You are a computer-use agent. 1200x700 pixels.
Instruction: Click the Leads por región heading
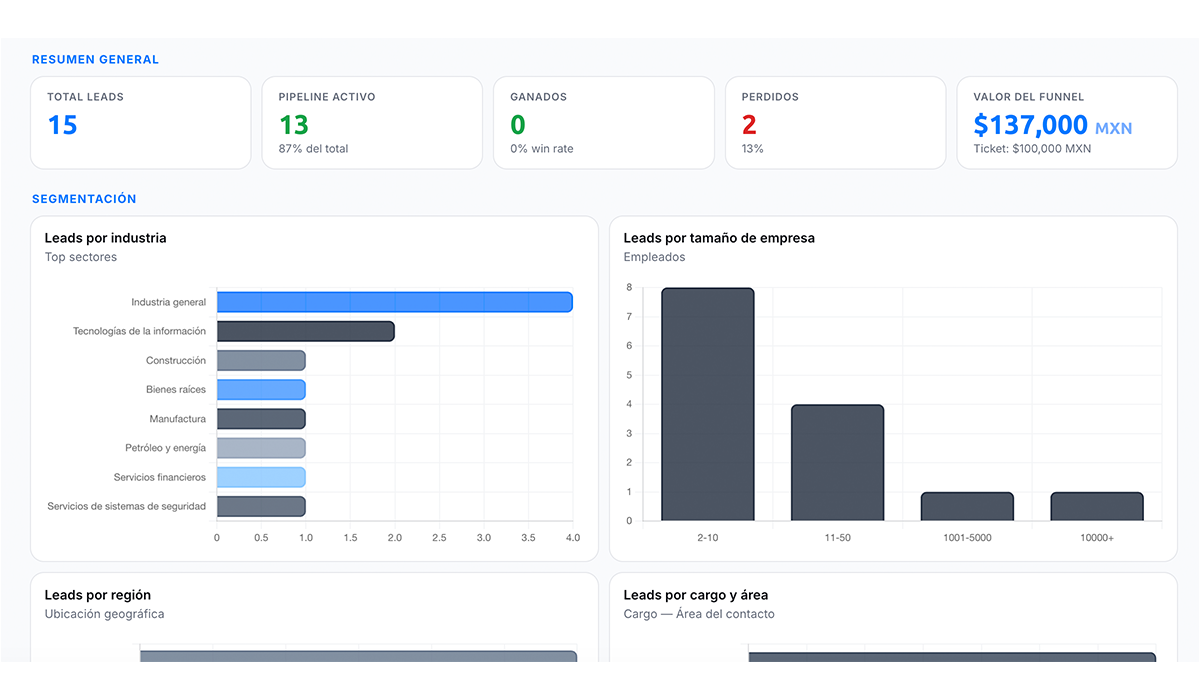coord(97,595)
